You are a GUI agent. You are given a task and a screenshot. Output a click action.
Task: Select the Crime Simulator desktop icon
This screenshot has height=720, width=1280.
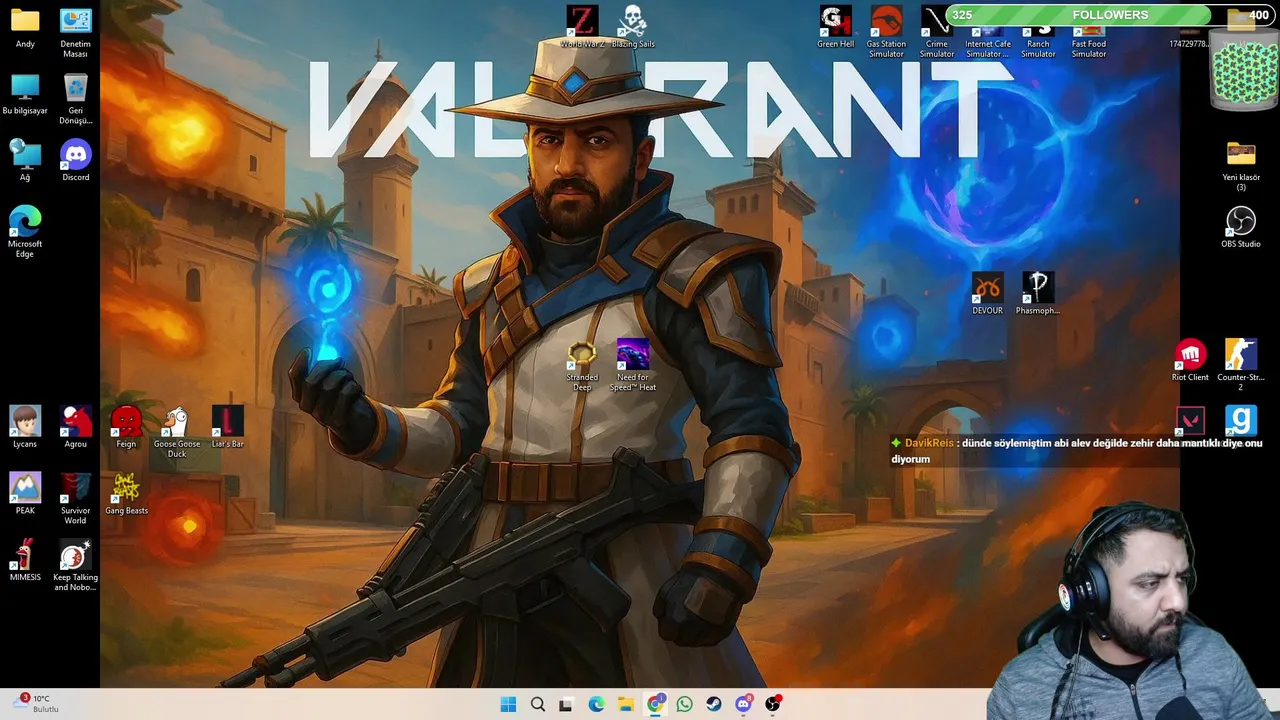[x=937, y=33]
